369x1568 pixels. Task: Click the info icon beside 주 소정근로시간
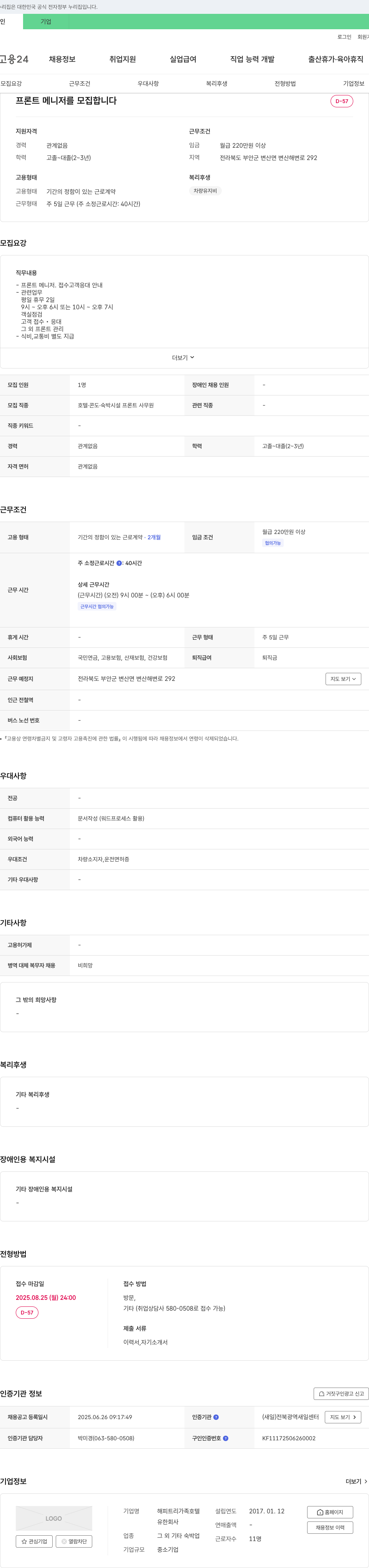click(x=119, y=563)
